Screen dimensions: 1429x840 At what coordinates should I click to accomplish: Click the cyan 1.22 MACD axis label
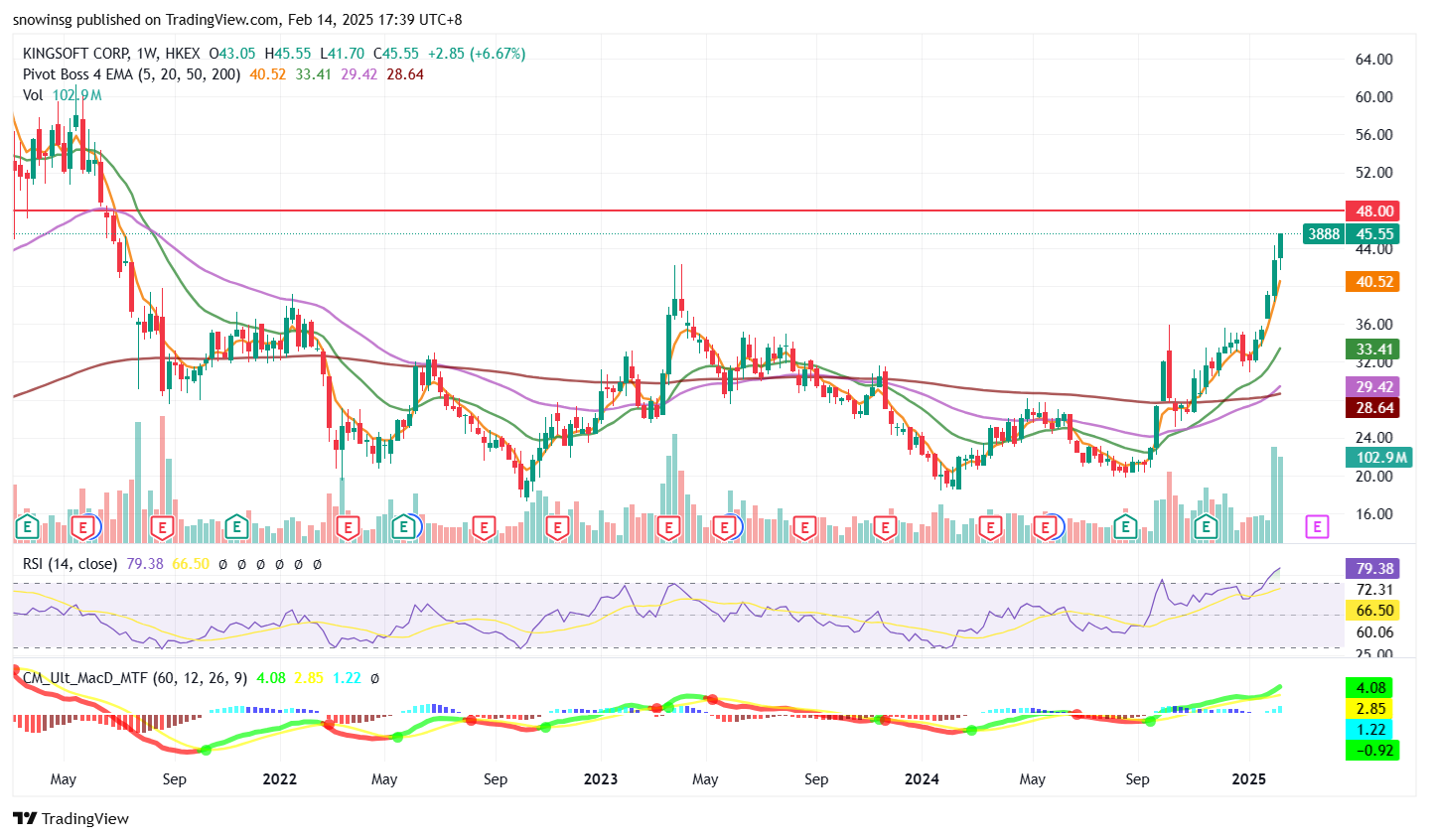(x=1371, y=729)
